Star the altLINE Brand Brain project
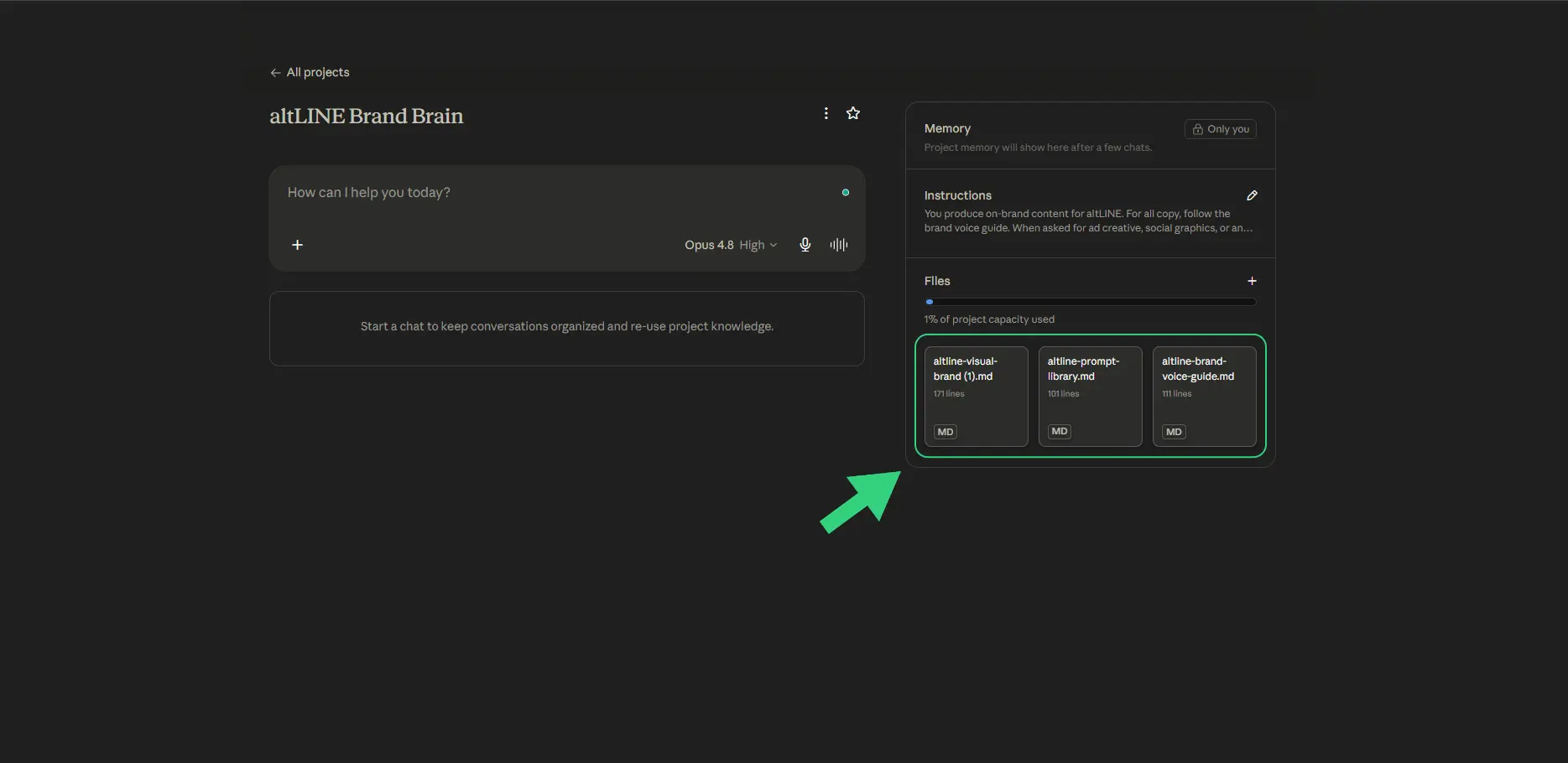Viewport: 1568px width, 763px height. [853, 113]
